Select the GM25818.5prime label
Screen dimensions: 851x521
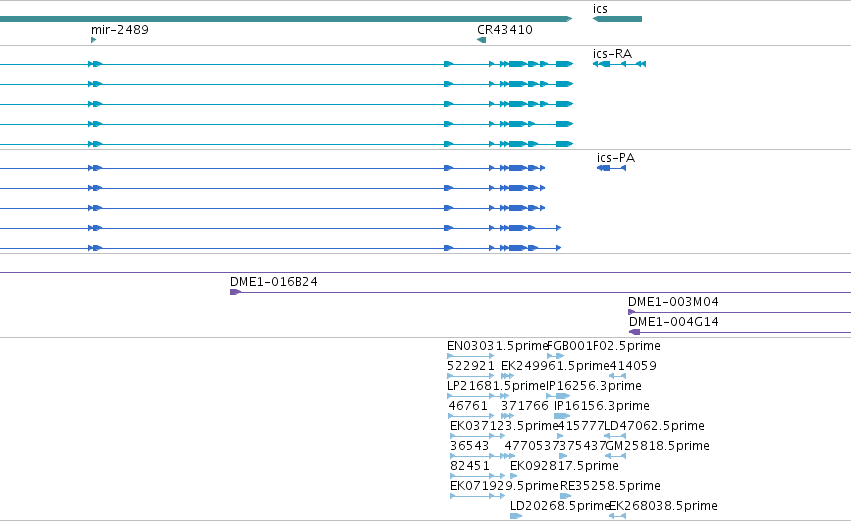[657, 446]
